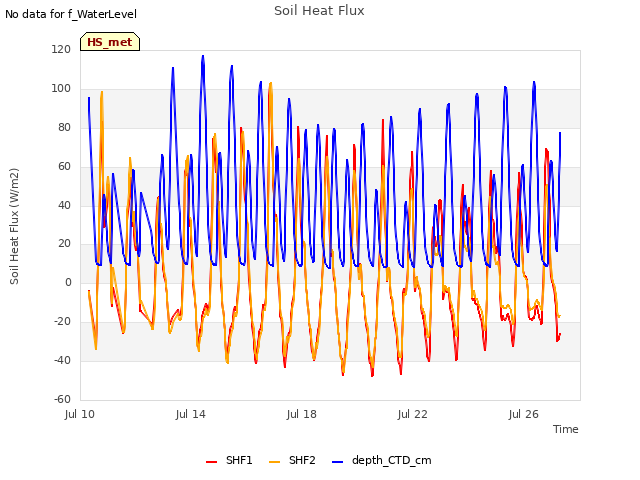
Task: Click the 'Soil Heat Flux (W/m2)' axis label
Action: [14, 226]
